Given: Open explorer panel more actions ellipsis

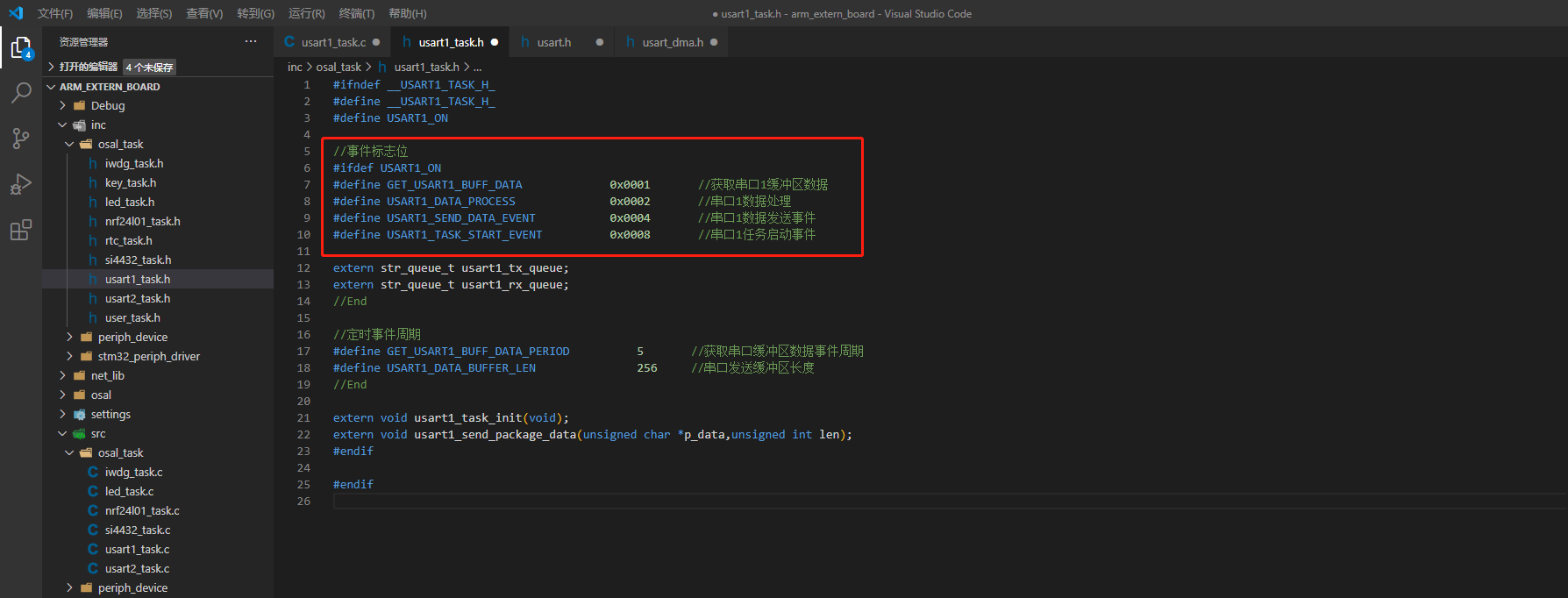Looking at the screenshot, I should pos(251,42).
